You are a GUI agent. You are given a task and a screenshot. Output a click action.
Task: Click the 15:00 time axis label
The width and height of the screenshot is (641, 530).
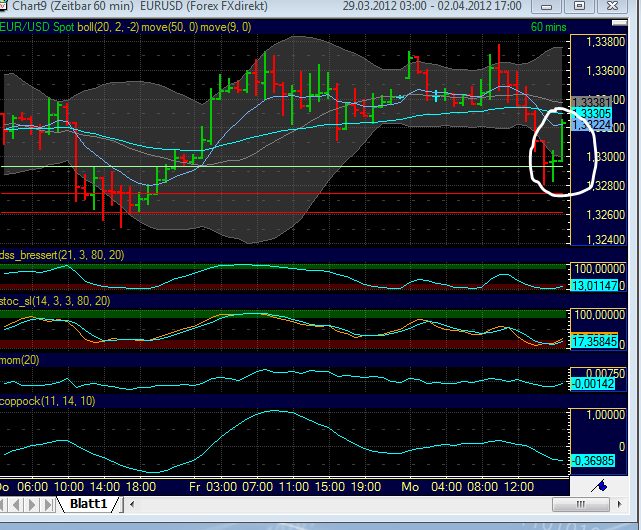(330, 487)
